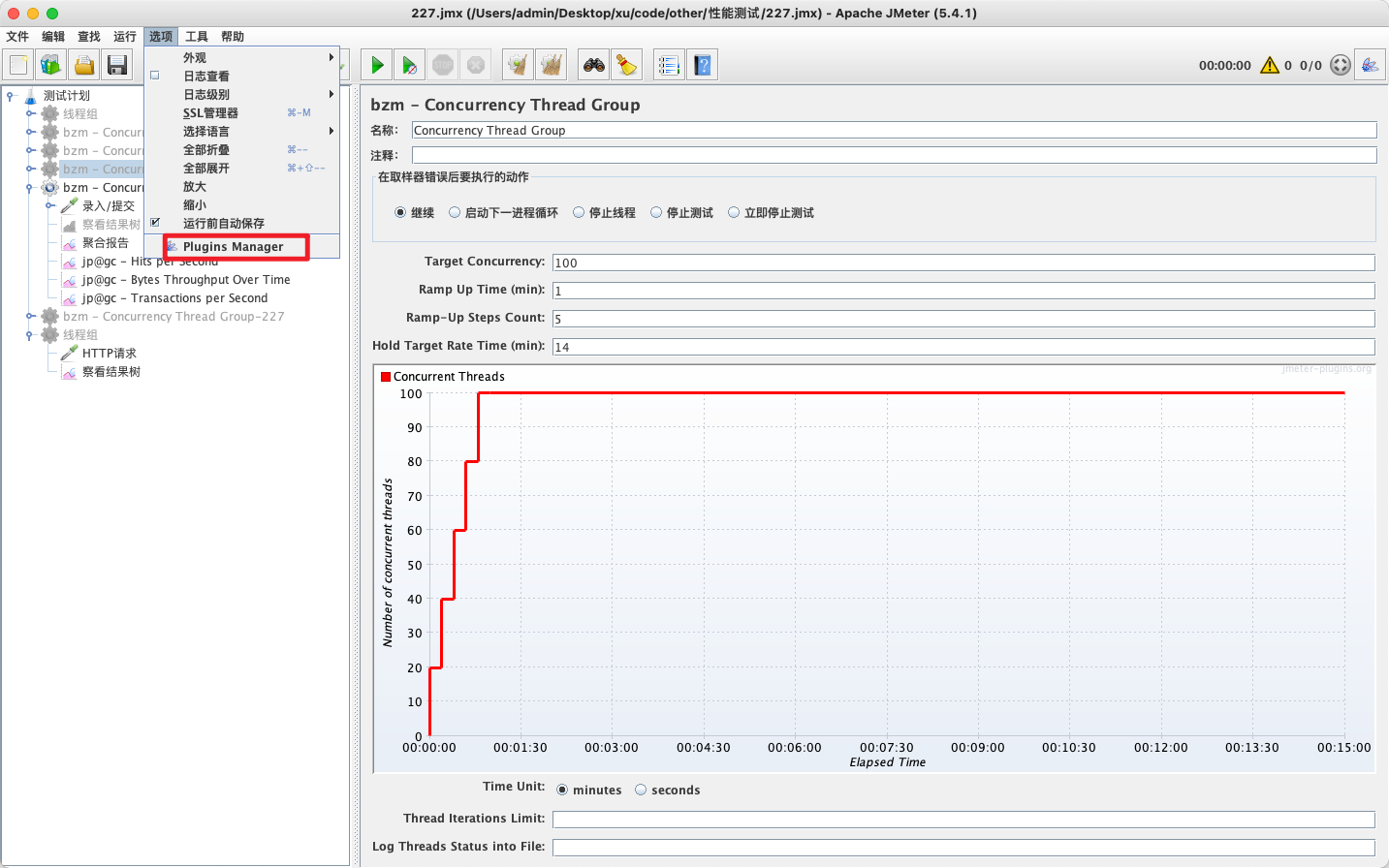Click the 注释 input field
The height and width of the screenshot is (868, 1389).
(894, 155)
